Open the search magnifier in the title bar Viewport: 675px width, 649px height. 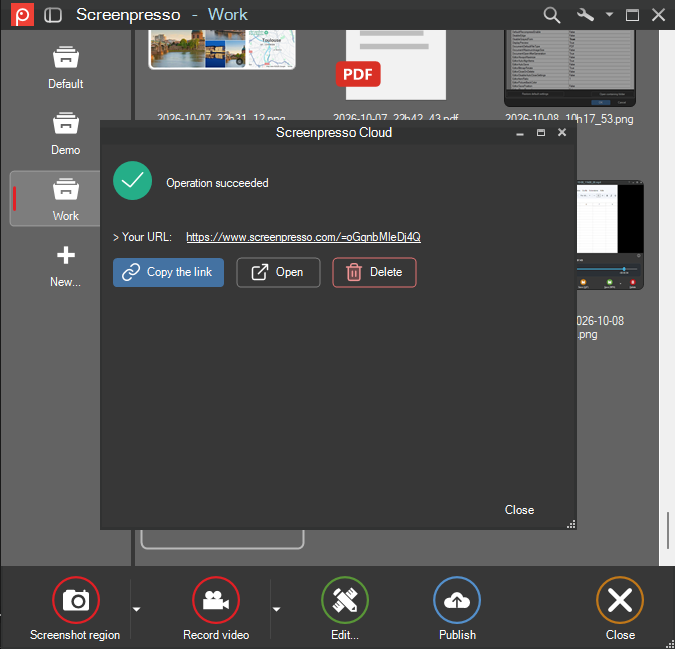tap(551, 15)
